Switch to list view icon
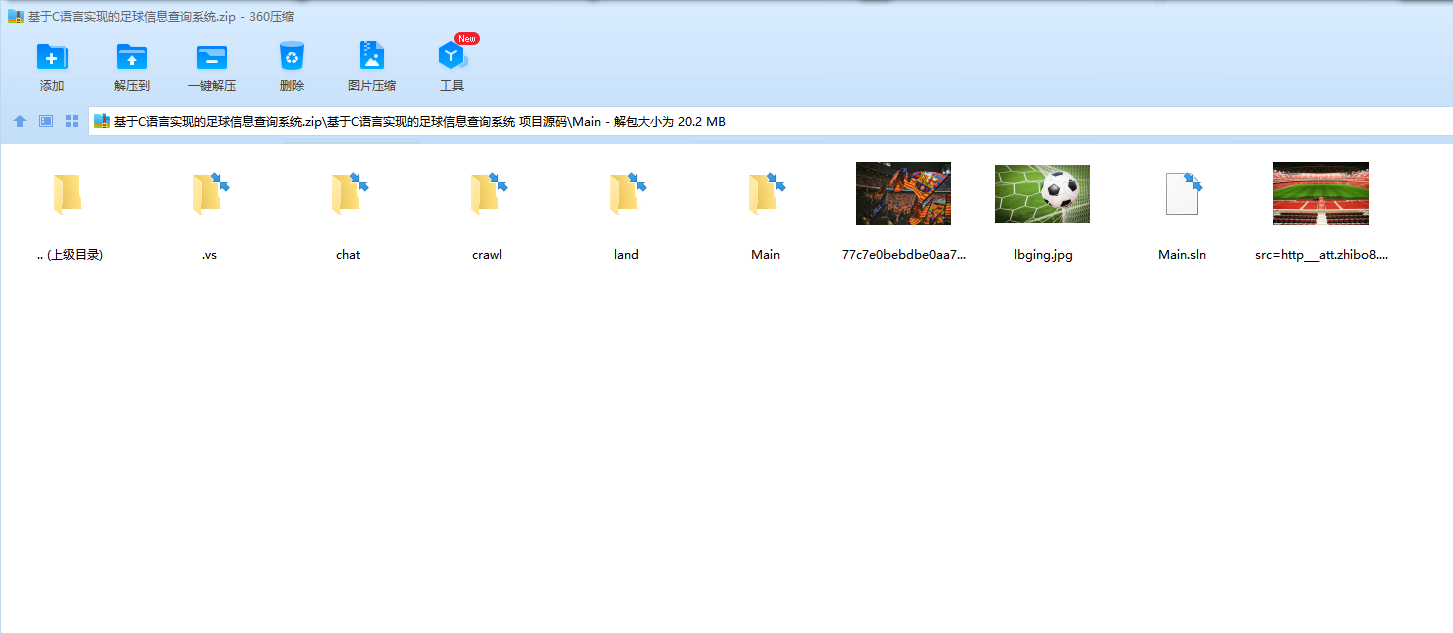The width and height of the screenshot is (1453, 633). pos(46,121)
